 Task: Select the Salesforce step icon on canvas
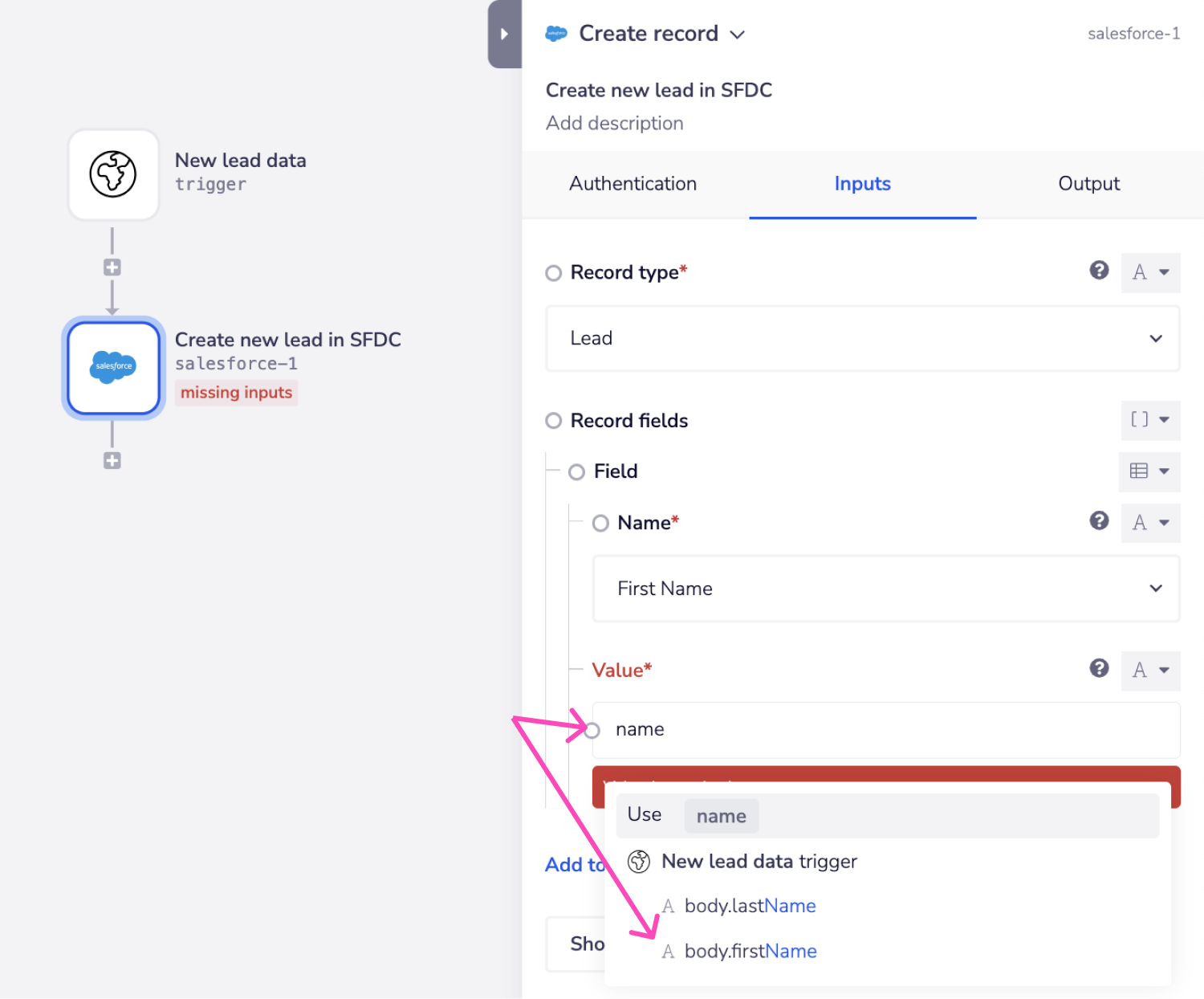(113, 368)
